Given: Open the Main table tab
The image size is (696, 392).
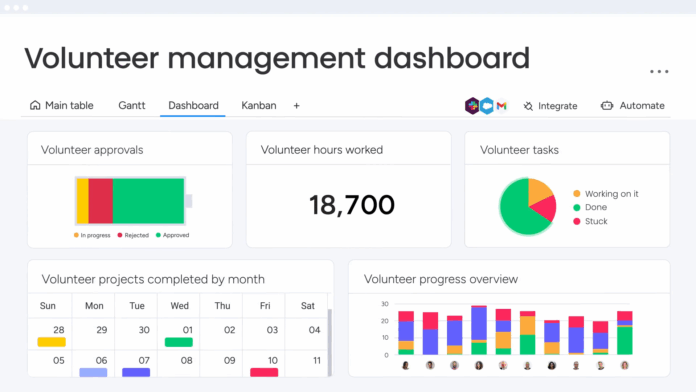Looking at the screenshot, I should pos(62,106).
